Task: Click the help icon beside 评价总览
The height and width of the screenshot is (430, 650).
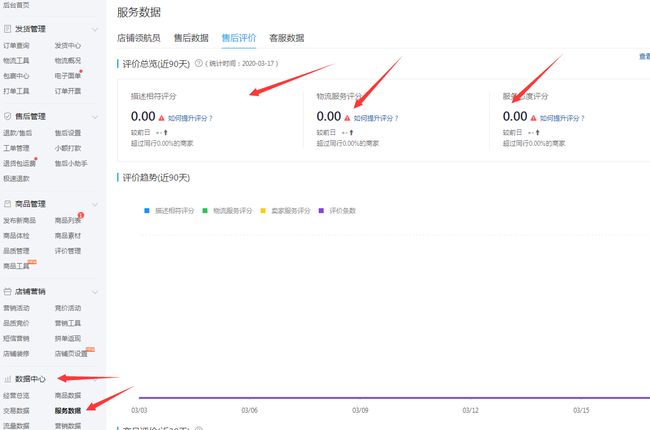Action: coord(199,63)
